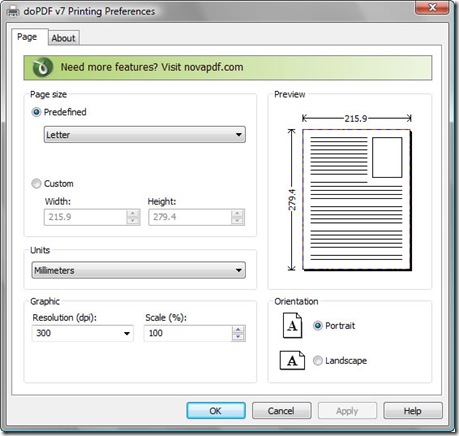Decrease the Scale percentage value
The image size is (459, 436).
(238, 337)
